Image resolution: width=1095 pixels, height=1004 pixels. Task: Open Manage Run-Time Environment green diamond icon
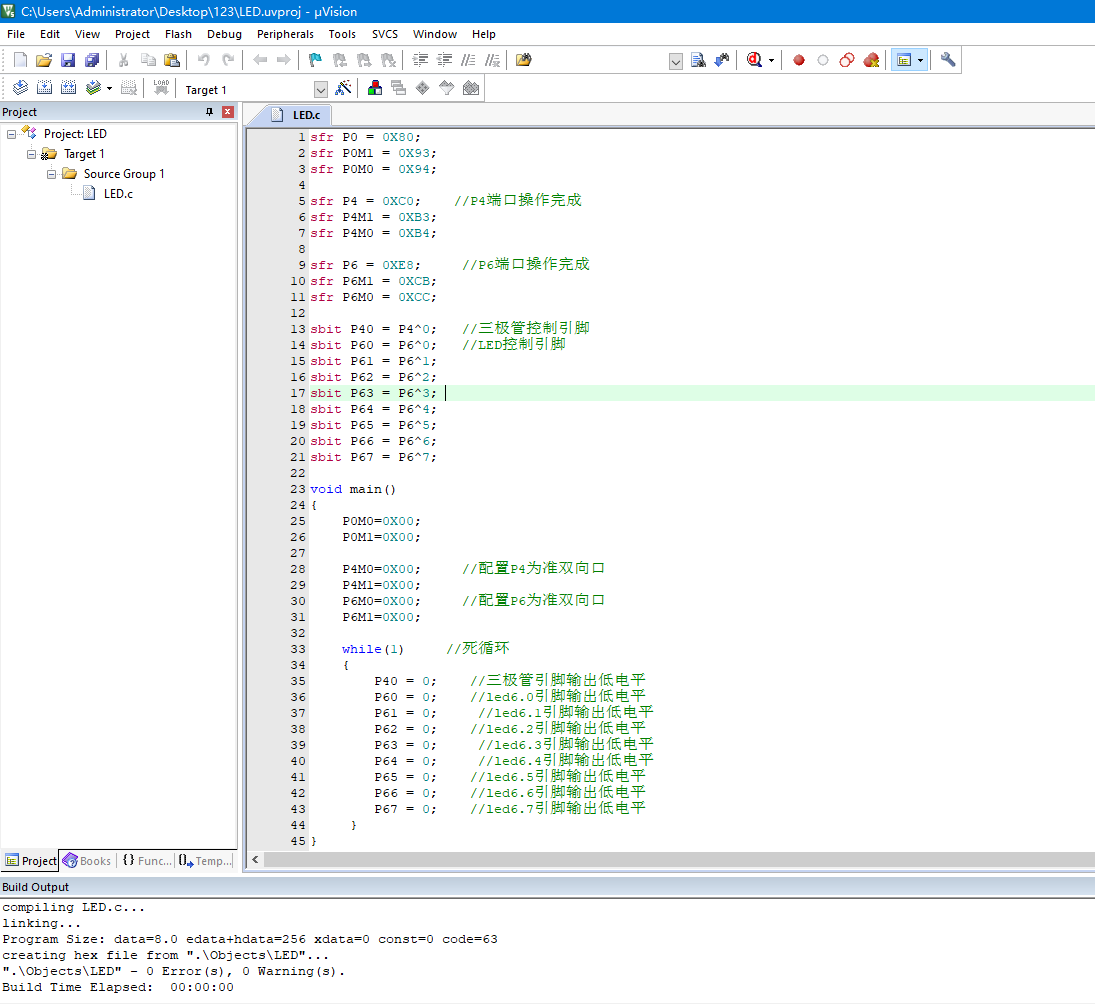point(422,88)
